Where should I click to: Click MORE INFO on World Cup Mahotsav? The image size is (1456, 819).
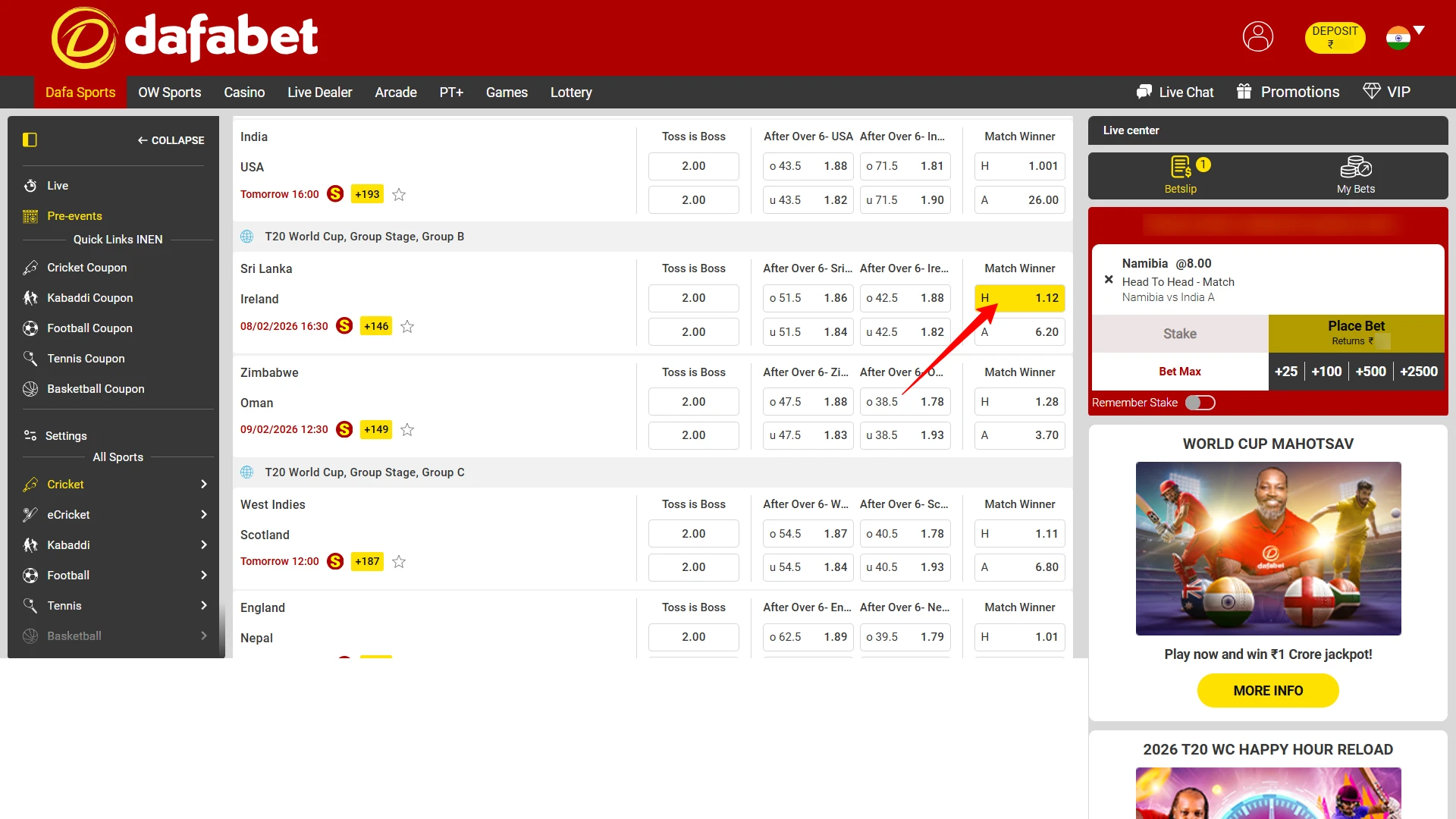pos(1268,690)
